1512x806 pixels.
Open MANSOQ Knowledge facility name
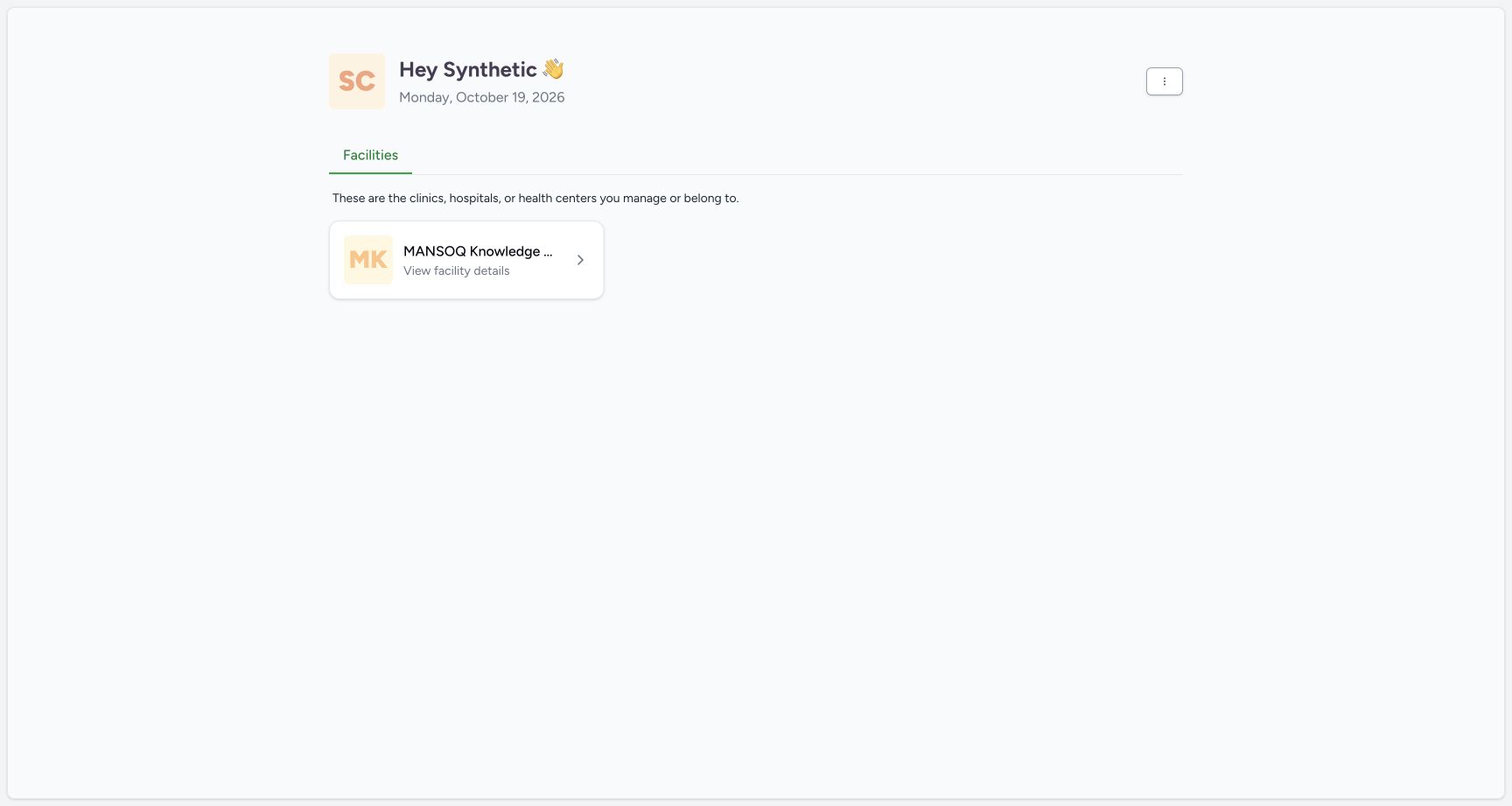point(478,251)
